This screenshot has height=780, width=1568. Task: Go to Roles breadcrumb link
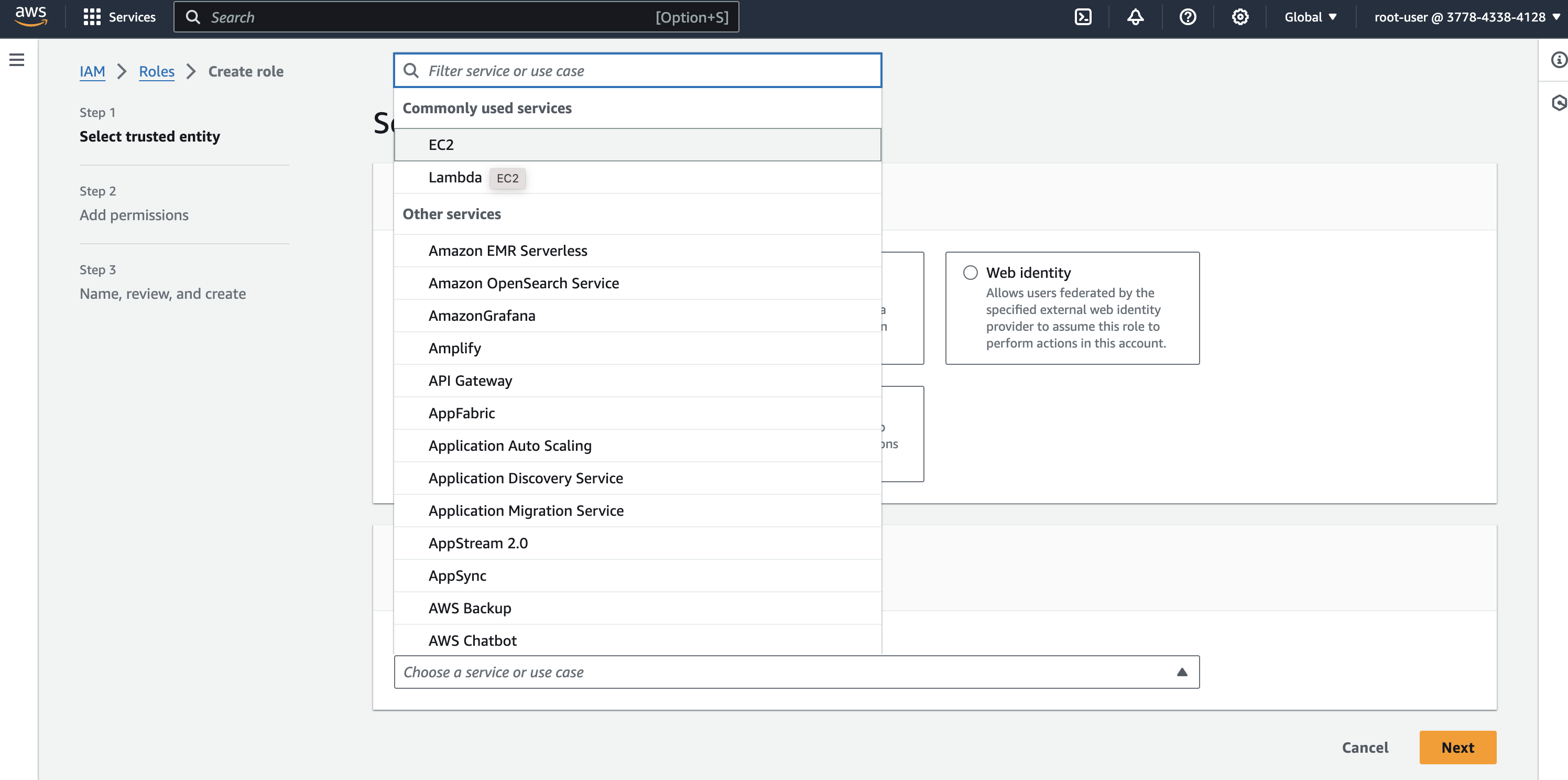(x=157, y=71)
